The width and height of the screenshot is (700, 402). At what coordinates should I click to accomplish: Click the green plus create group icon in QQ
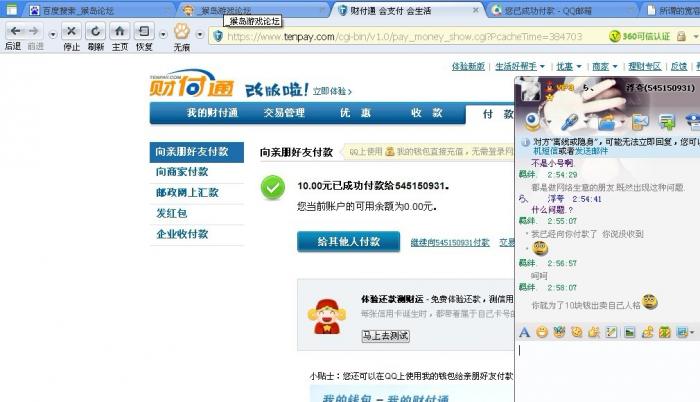point(667,122)
